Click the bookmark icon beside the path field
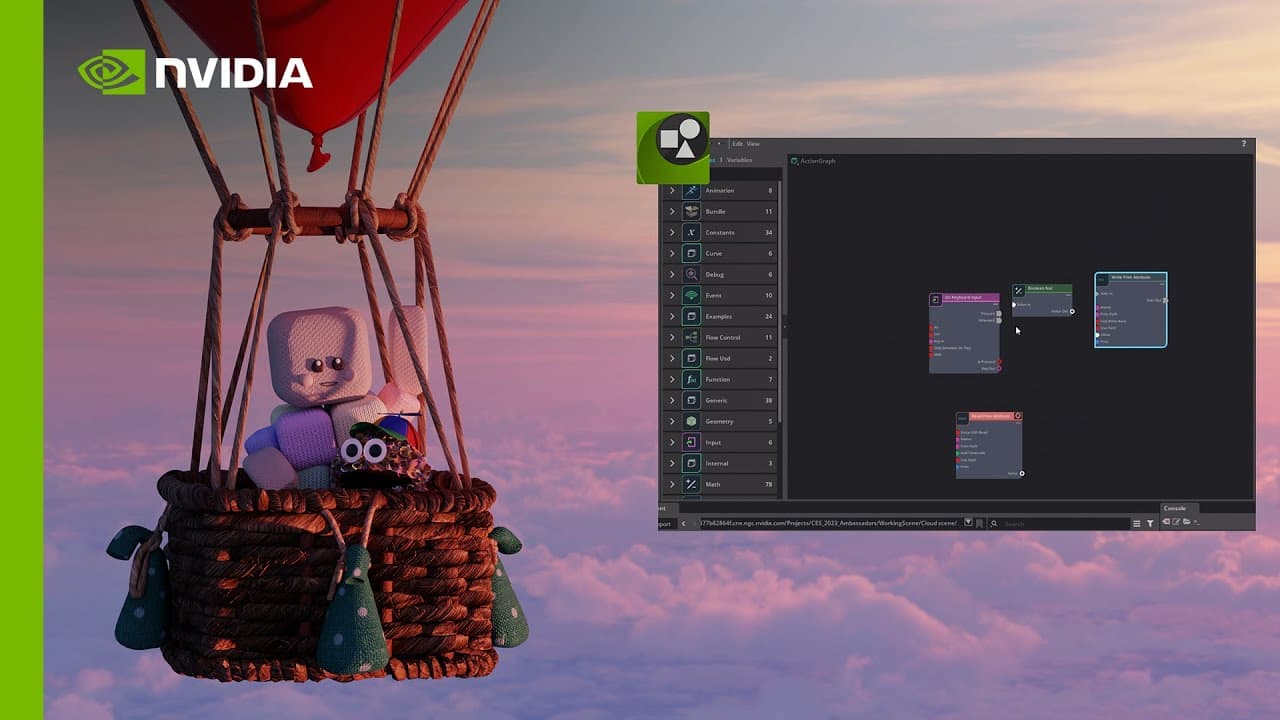The width and height of the screenshot is (1280, 720). pos(979,523)
